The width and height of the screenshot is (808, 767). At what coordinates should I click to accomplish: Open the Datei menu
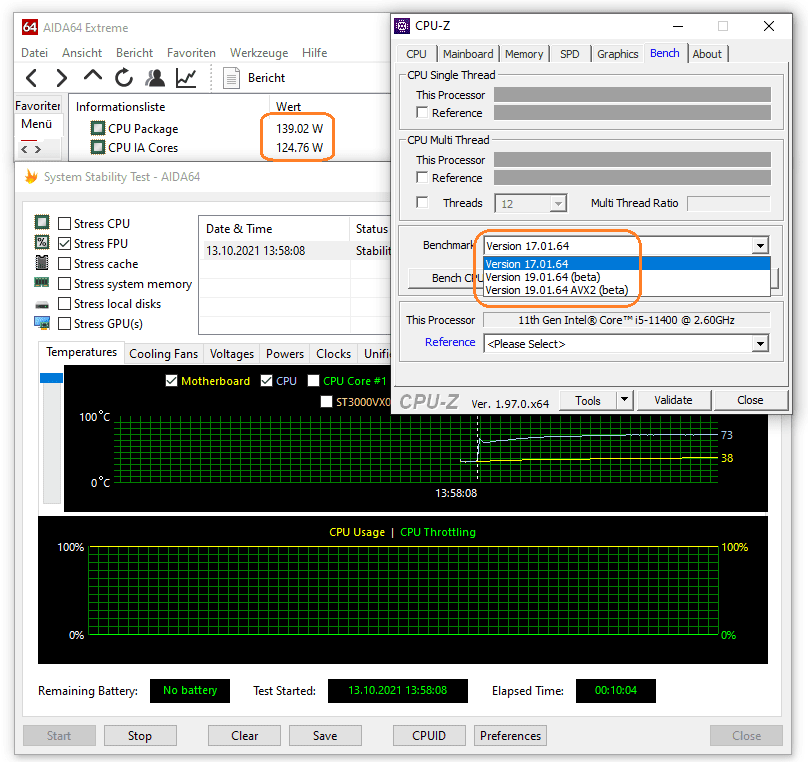click(x=34, y=53)
